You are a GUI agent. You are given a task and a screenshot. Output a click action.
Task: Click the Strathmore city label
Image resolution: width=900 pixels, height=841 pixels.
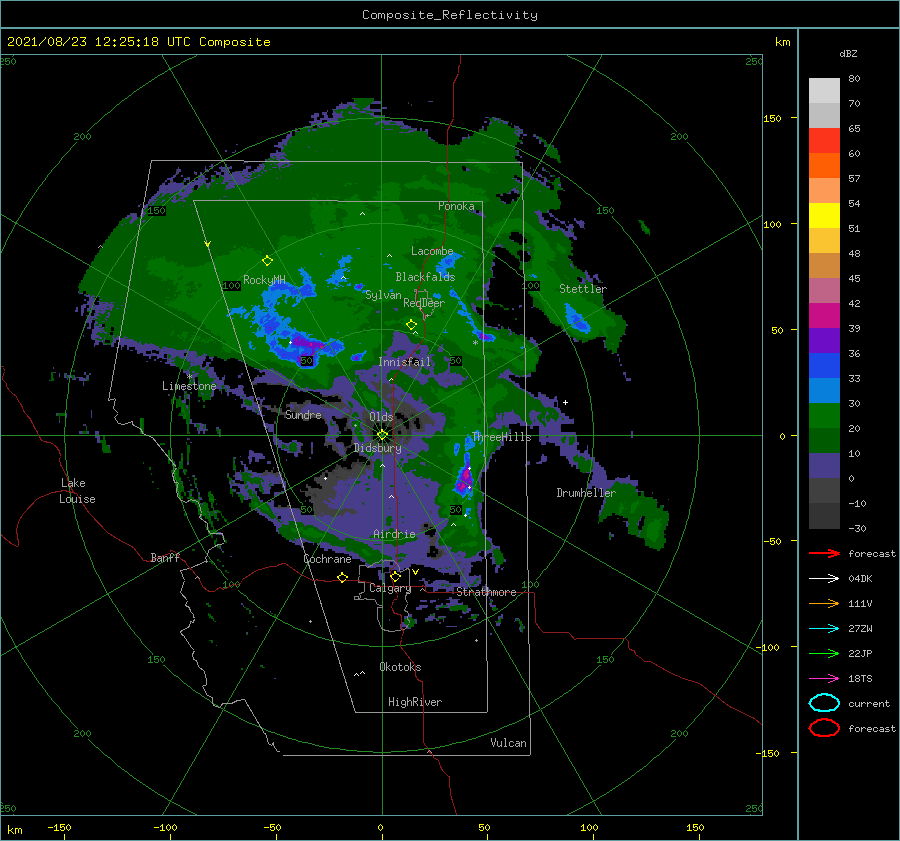click(486, 592)
